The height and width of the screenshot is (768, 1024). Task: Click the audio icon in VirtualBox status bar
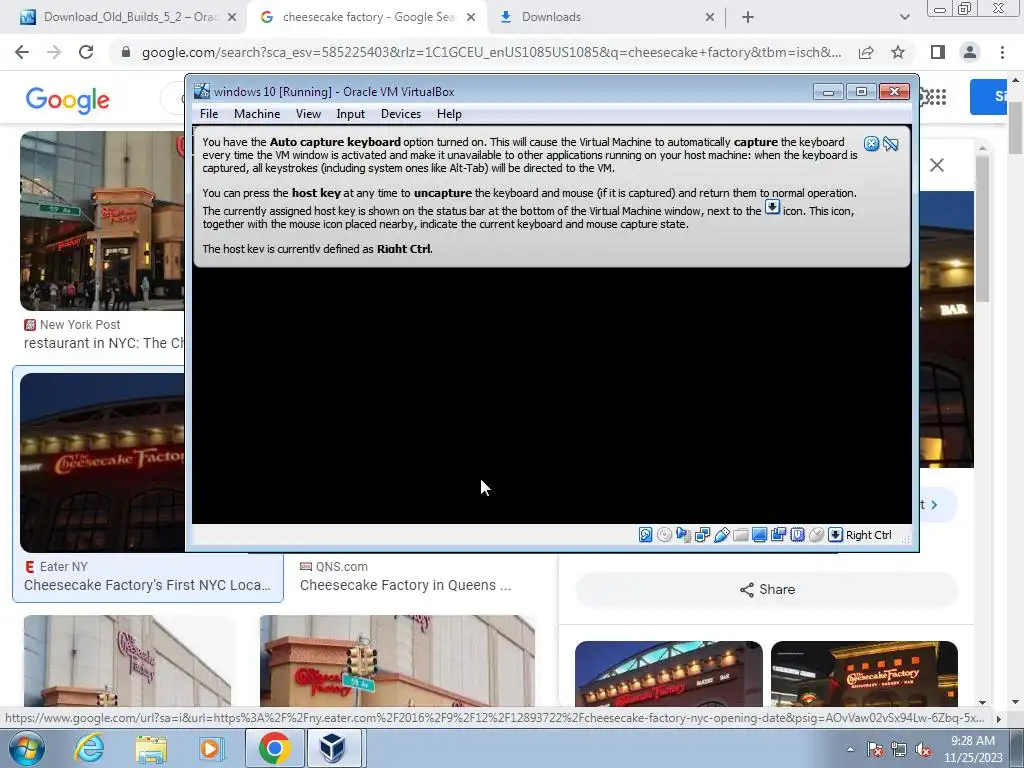[683, 535]
